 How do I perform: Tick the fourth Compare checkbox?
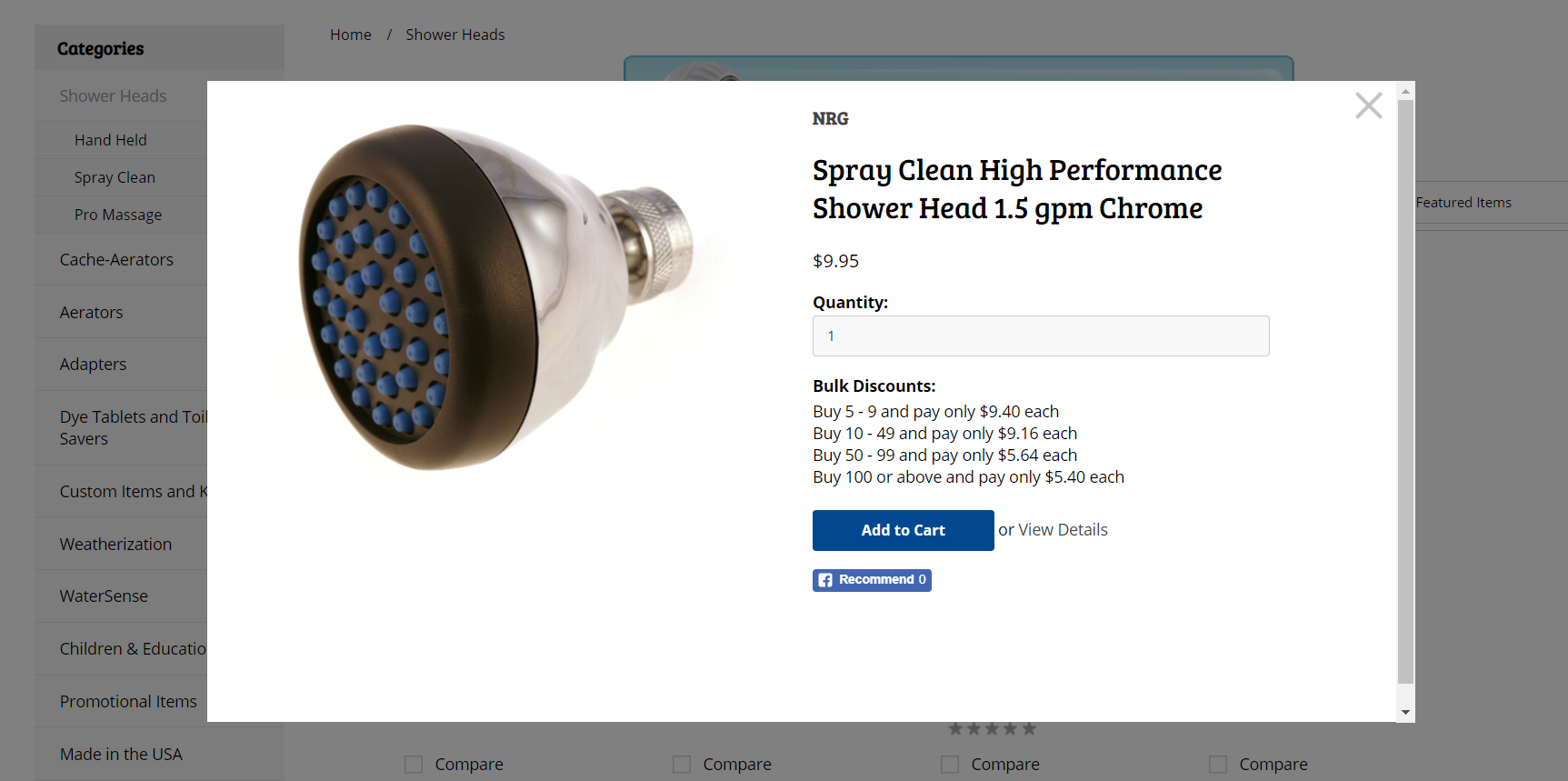[1218, 765]
